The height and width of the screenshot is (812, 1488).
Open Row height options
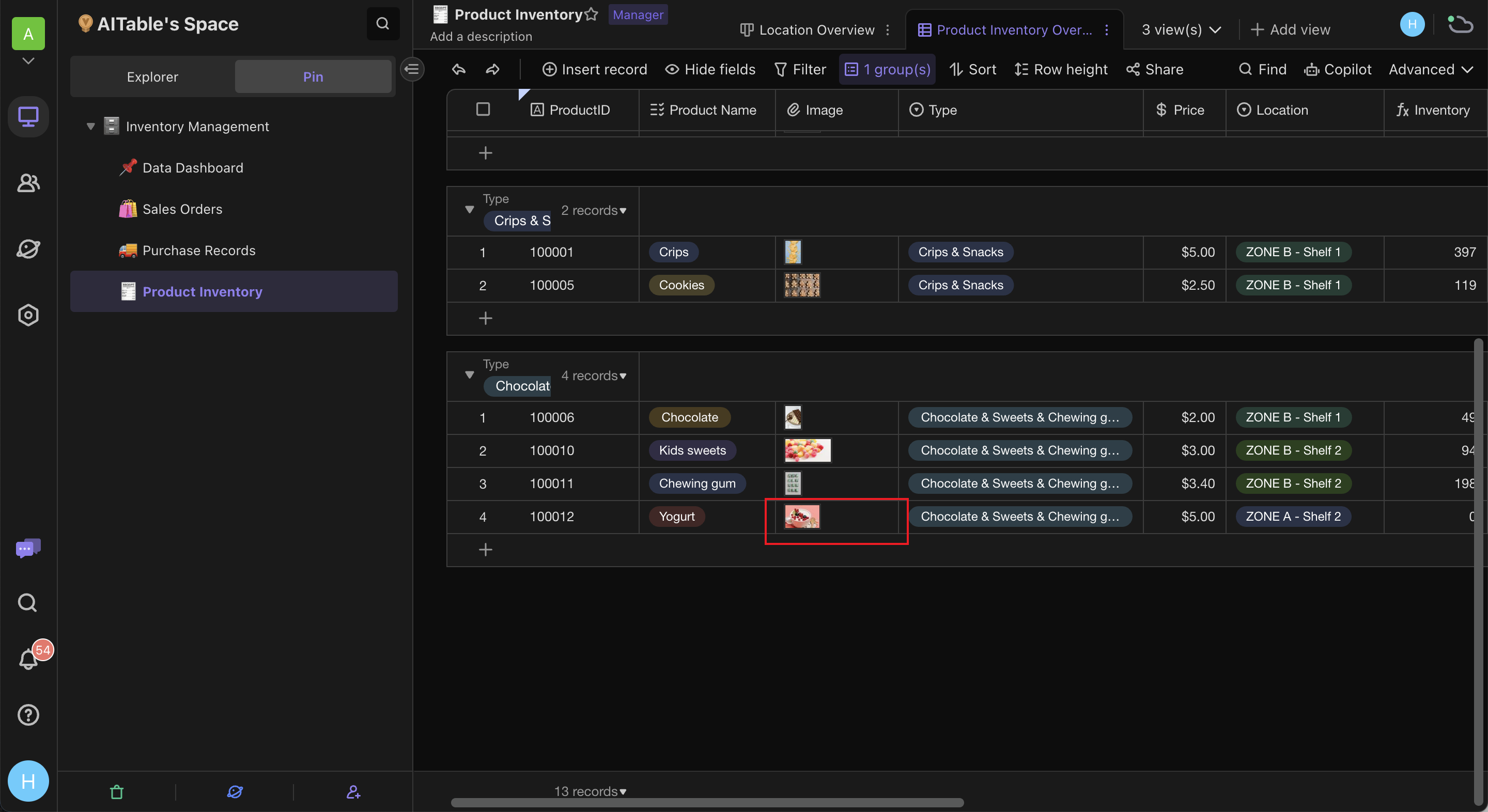pos(1061,69)
